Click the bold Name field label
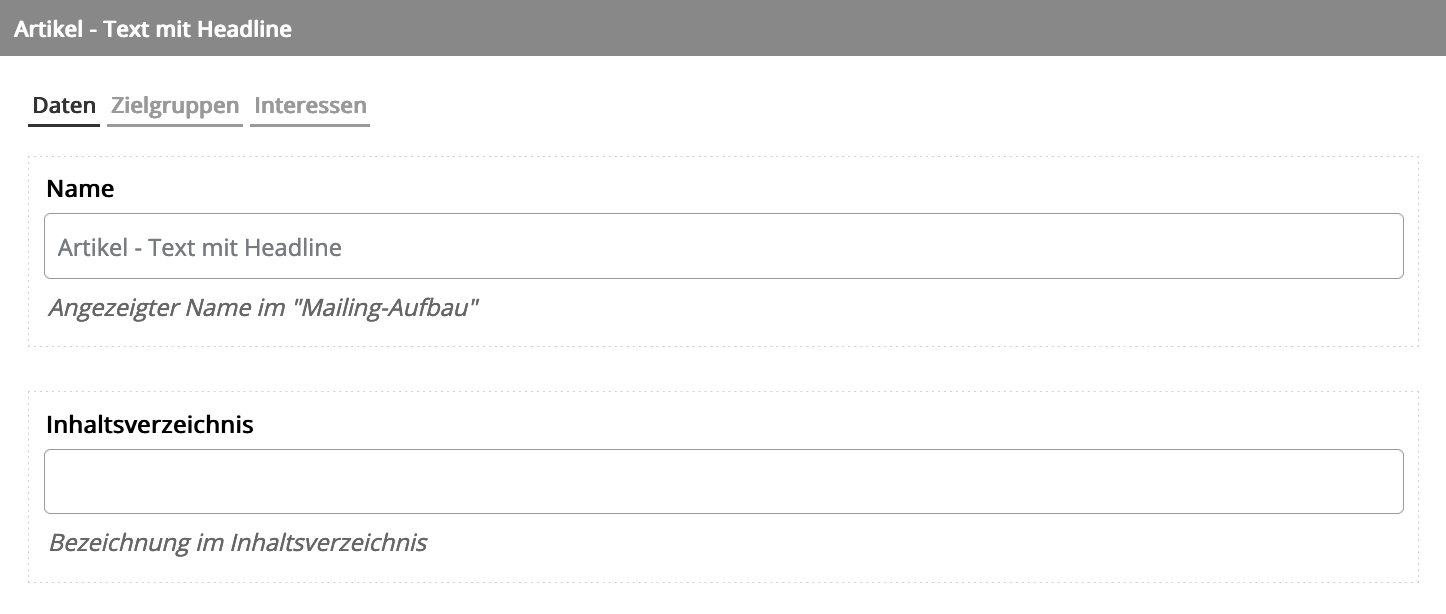The image size is (1446, 614). [x=80, y=188]
